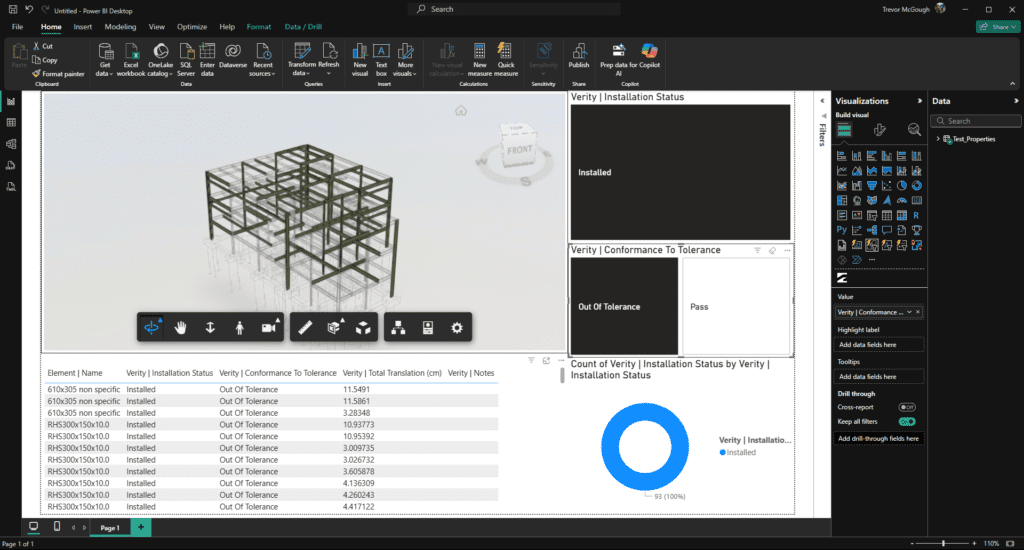Click the First person walk tool
Image resolution: width=1024 pixels, height=550 pixels.
tap(239, 327)
